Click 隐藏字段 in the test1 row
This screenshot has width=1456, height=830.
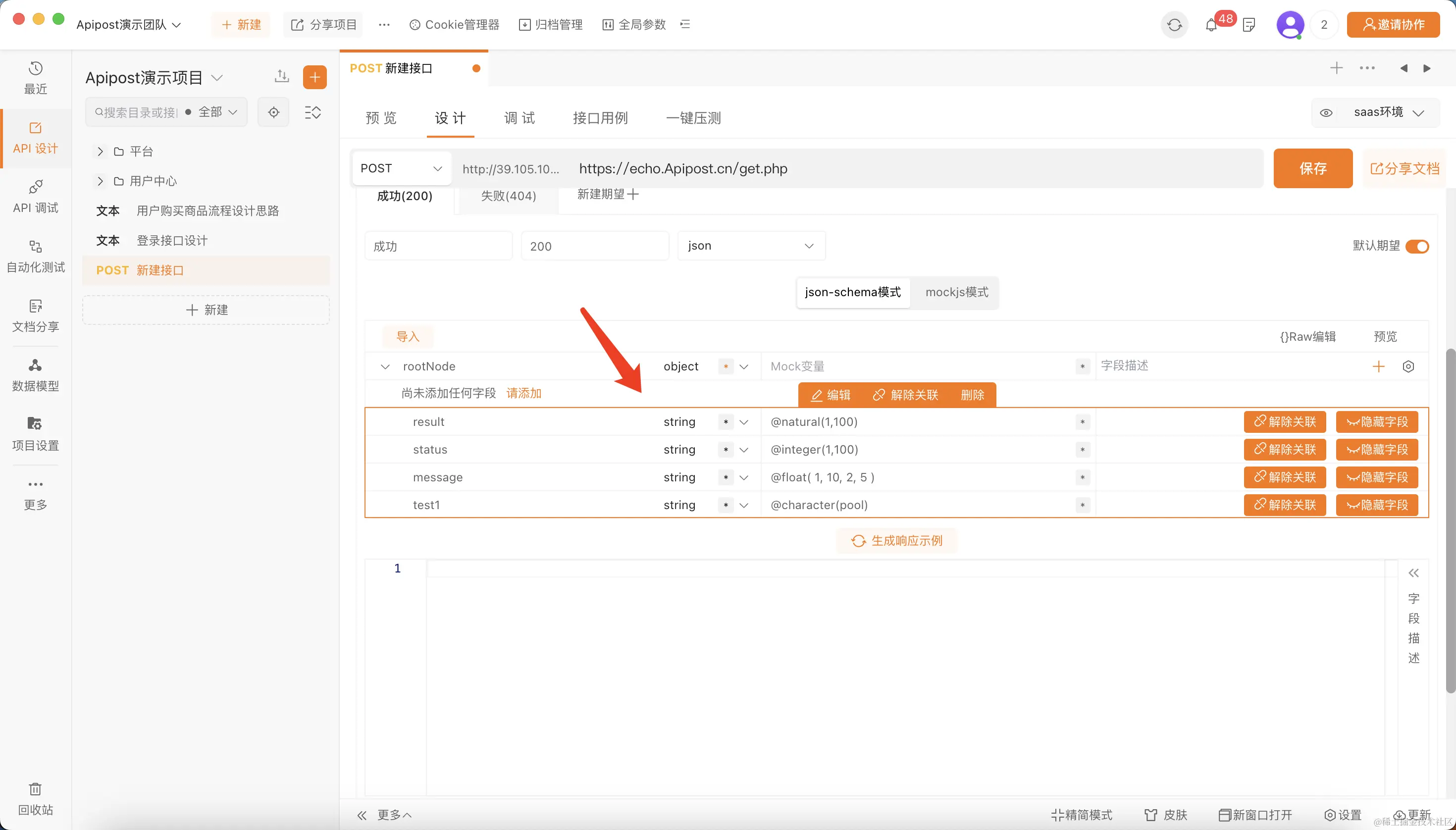click(x=1377, y=505)
